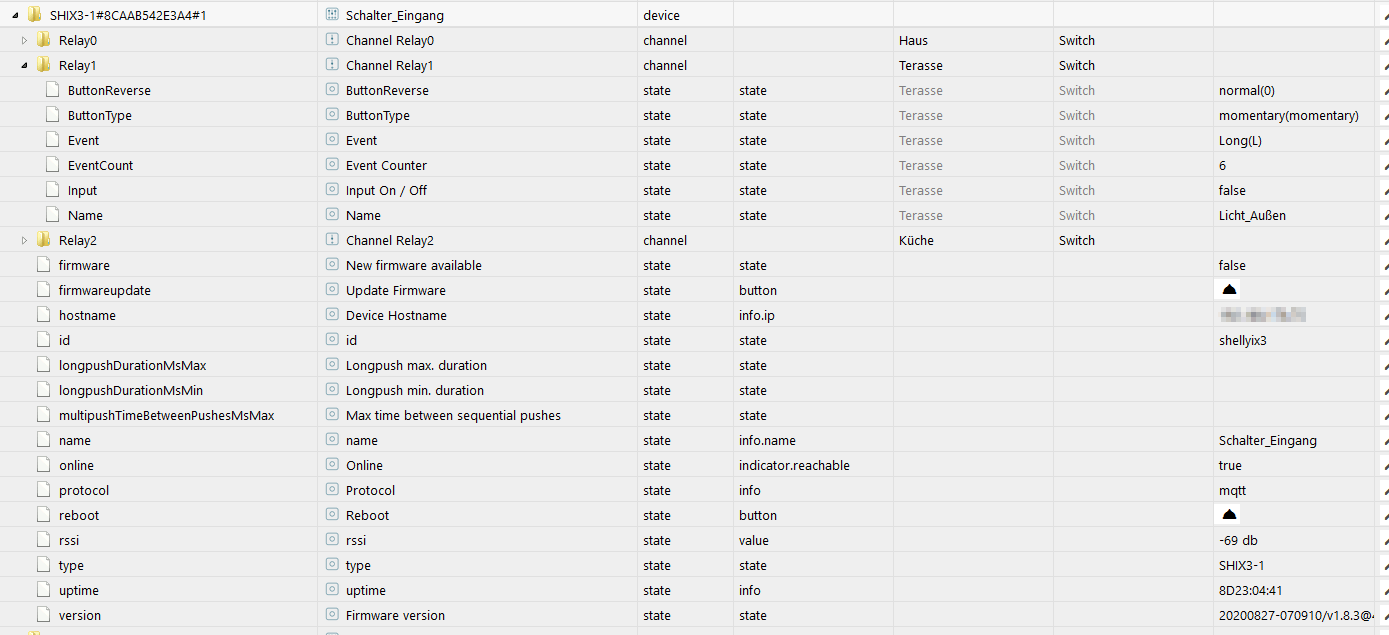Click the device icon beside Schalter_Eingang
The width and height of the screenshot is (1389, 635).
(x=332, y=15)
